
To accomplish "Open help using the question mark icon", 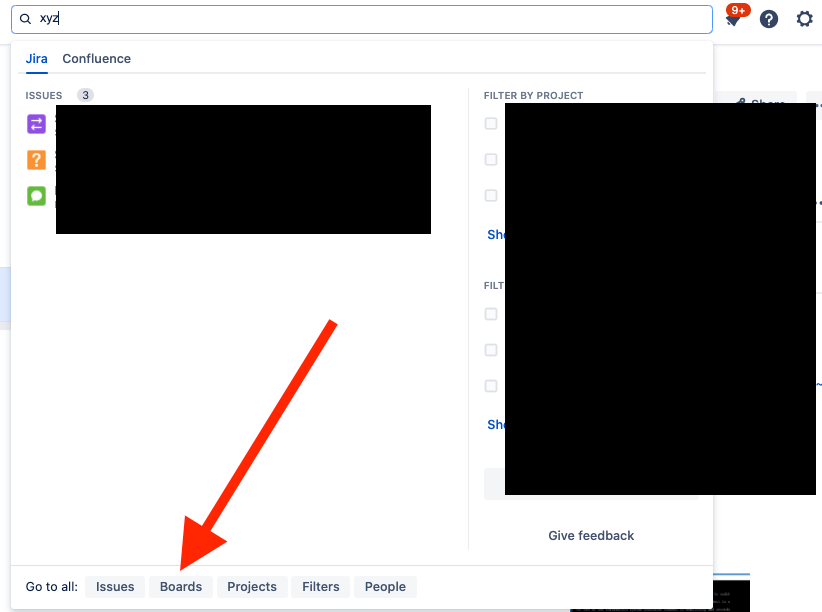I will pyautogui.click(x=768, y=19).
